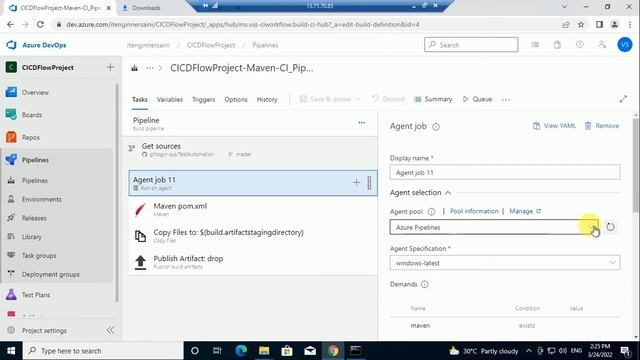The width and height of the screenshot is (640, 360).
Task: Select the Get sources step
Action: [253, 149]
